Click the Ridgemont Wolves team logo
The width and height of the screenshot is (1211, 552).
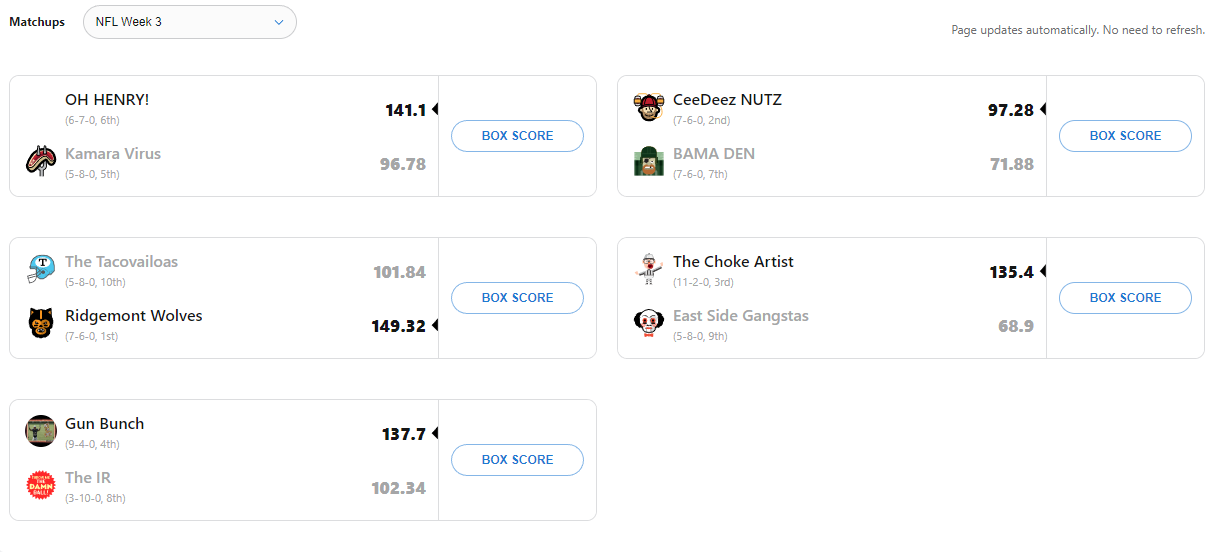click(x=41, y=322)
